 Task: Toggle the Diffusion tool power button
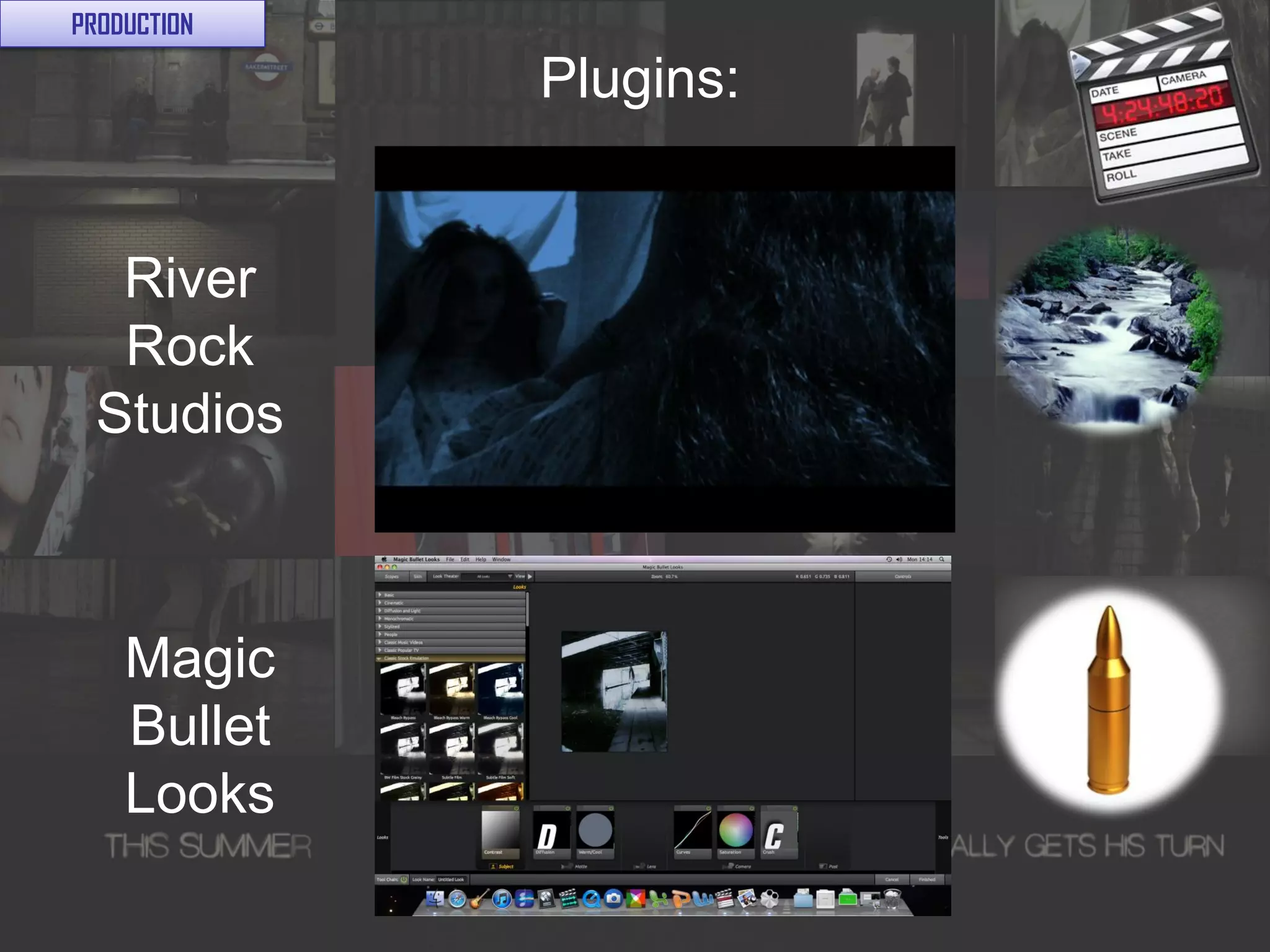click(x=567, y=808)
